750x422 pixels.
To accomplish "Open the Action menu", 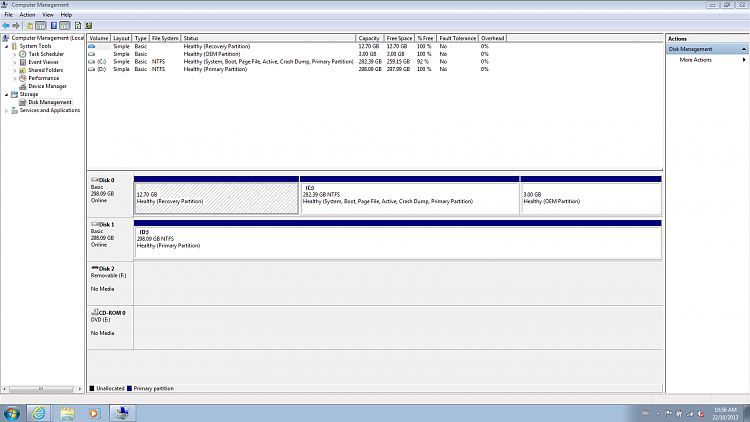I will 27,15.
